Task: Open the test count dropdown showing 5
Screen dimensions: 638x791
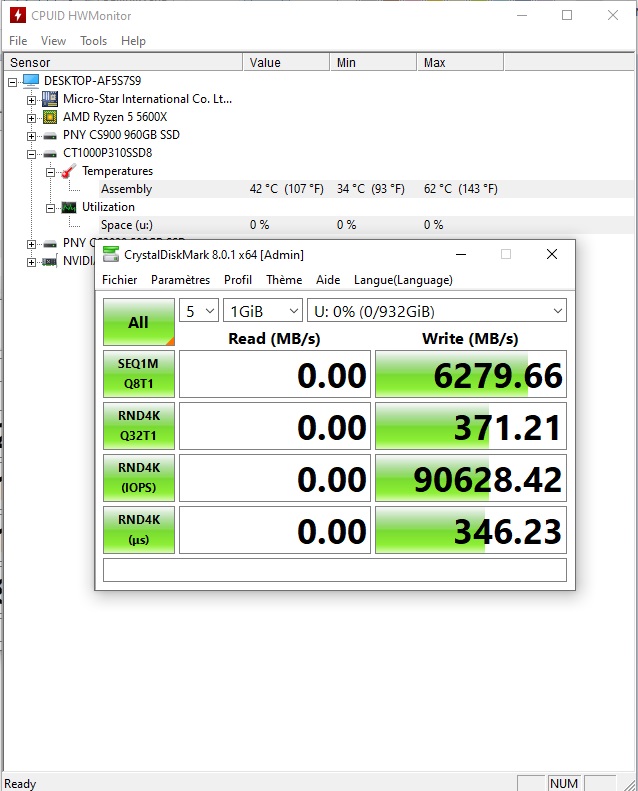Action: pos(198,311)
